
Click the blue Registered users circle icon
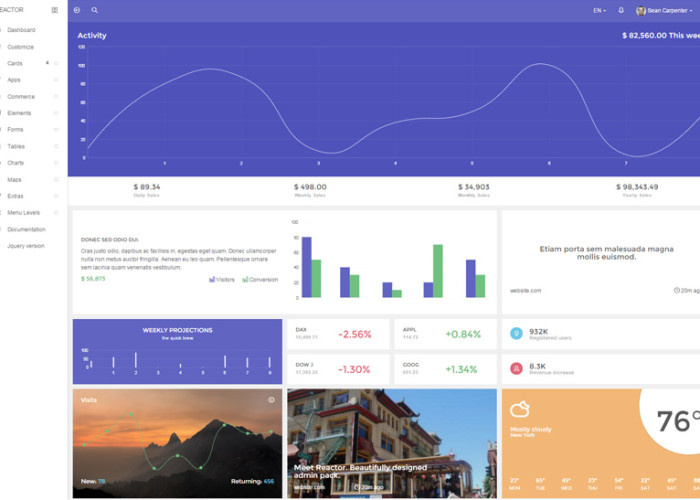(517, 333)
